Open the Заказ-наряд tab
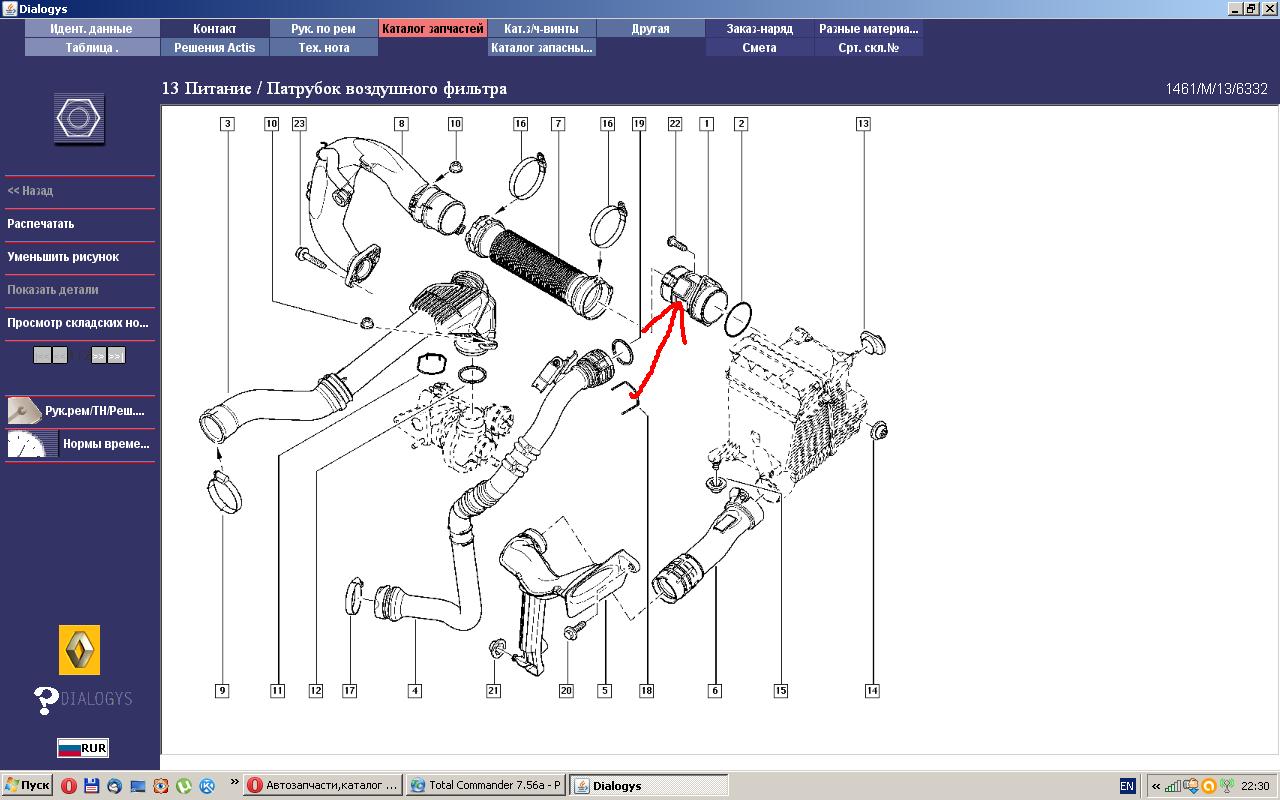The image size is (1280, 800). (760, 29)
